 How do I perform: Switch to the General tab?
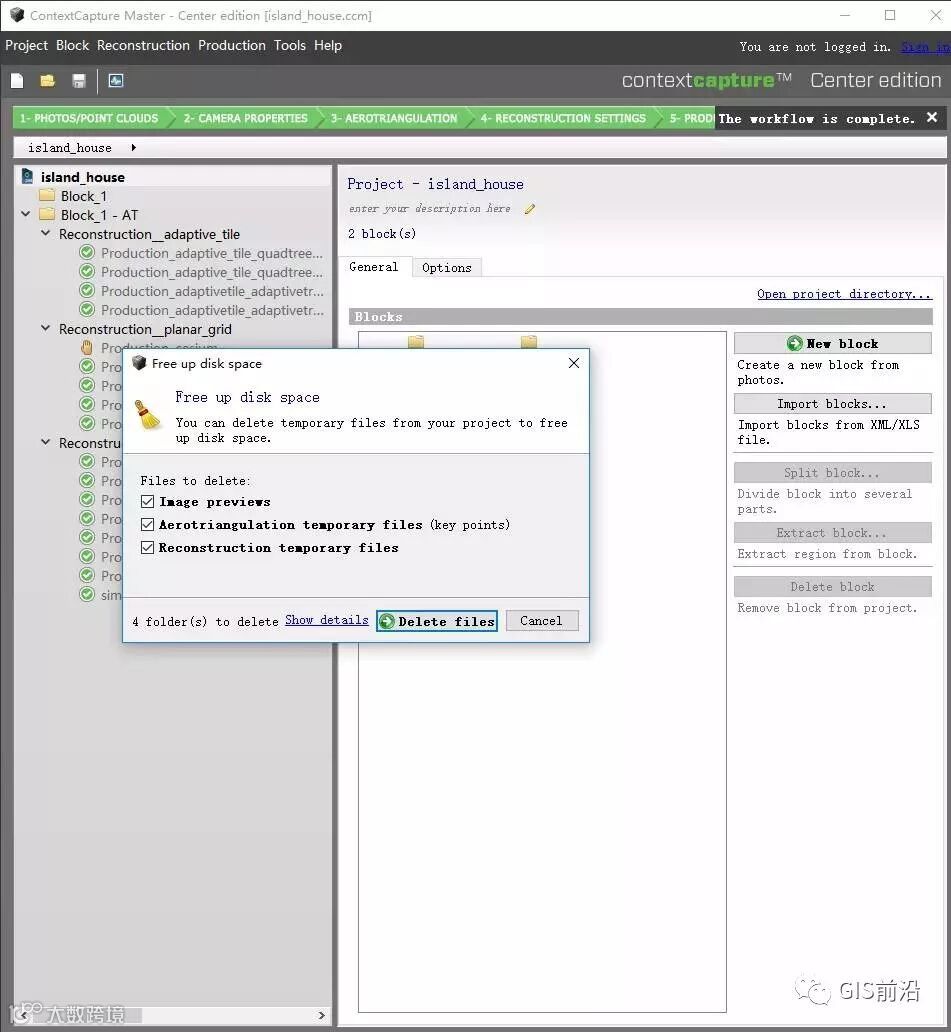(x=374, y=267)
